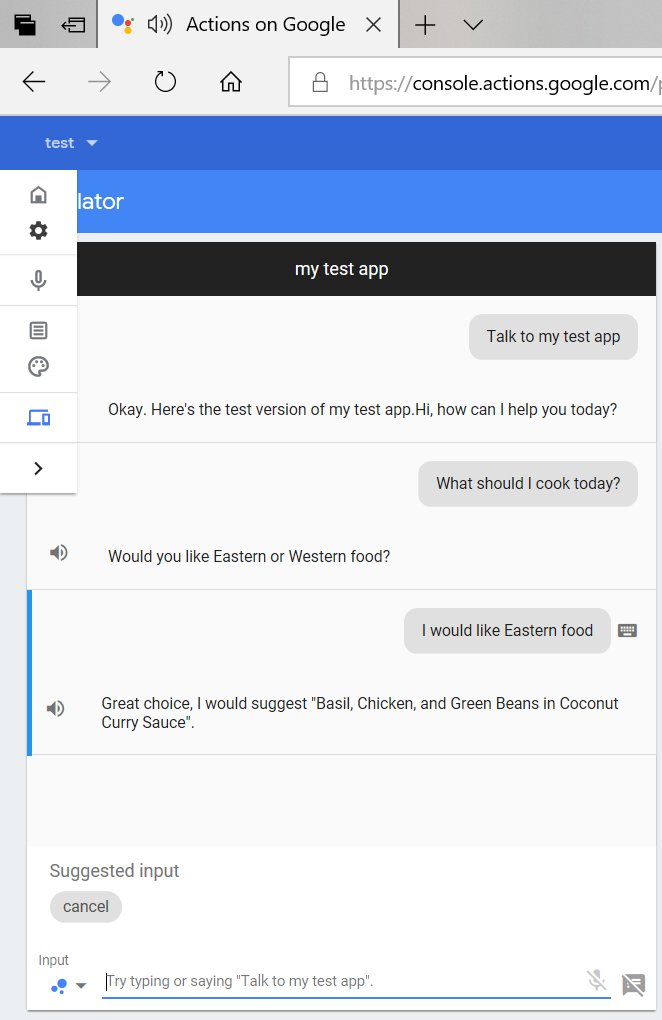The image size is (662, 1020).
Task: Play audio for Eastern or Western question
Action: 59,553
